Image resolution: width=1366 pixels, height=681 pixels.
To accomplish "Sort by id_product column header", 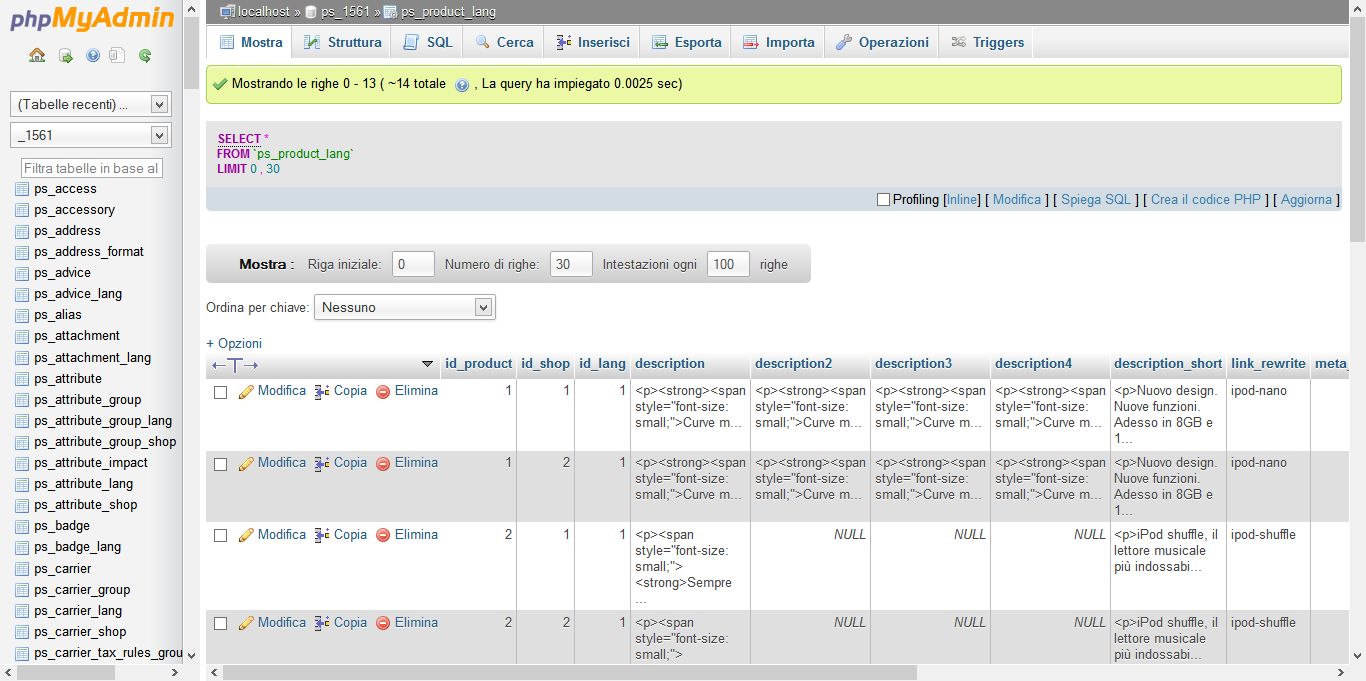I will (478, 364).
